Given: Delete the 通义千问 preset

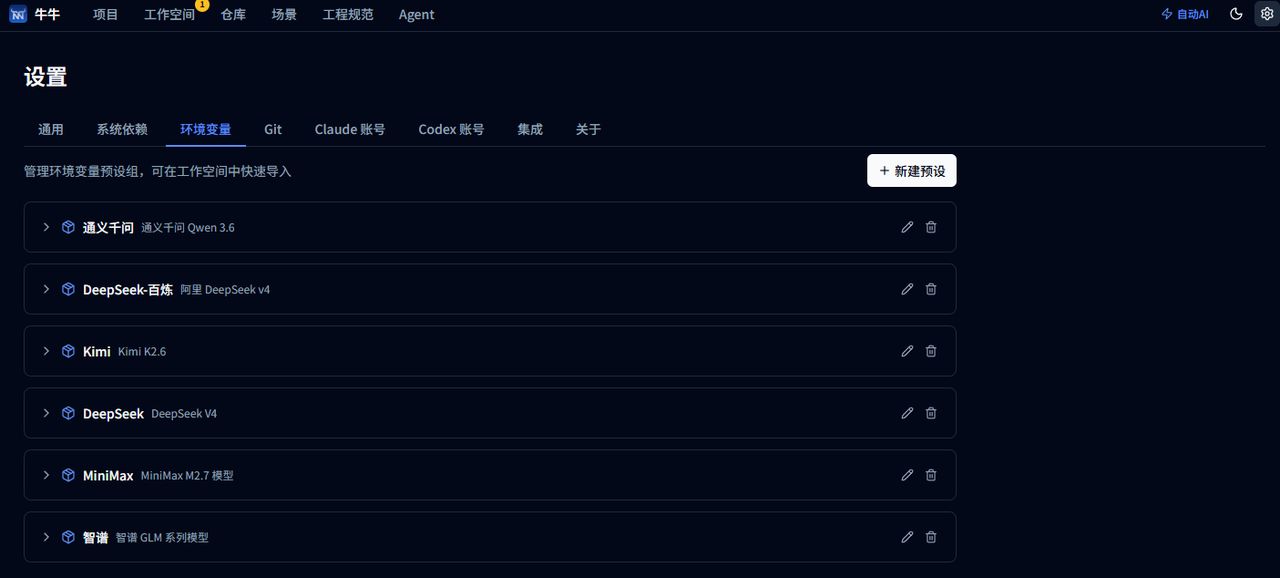Looking at the screenshot, I should pos(931,227).
